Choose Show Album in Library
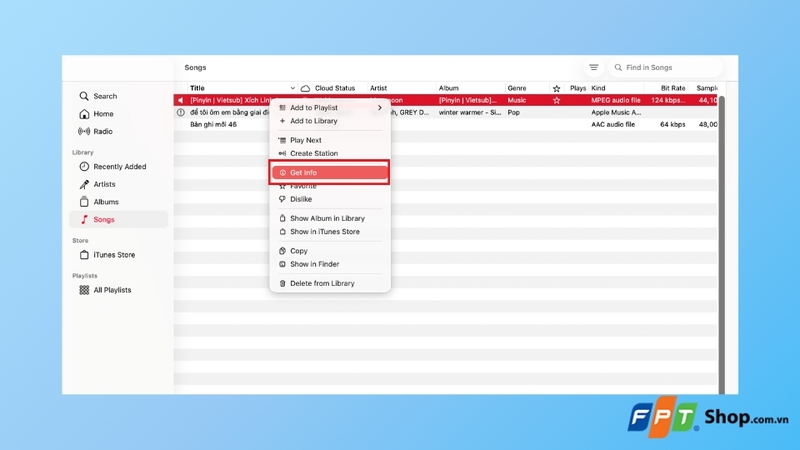Image resolution: width=800 pixels, height=450 pixels. pyautogui.click(x=330, y=218)
